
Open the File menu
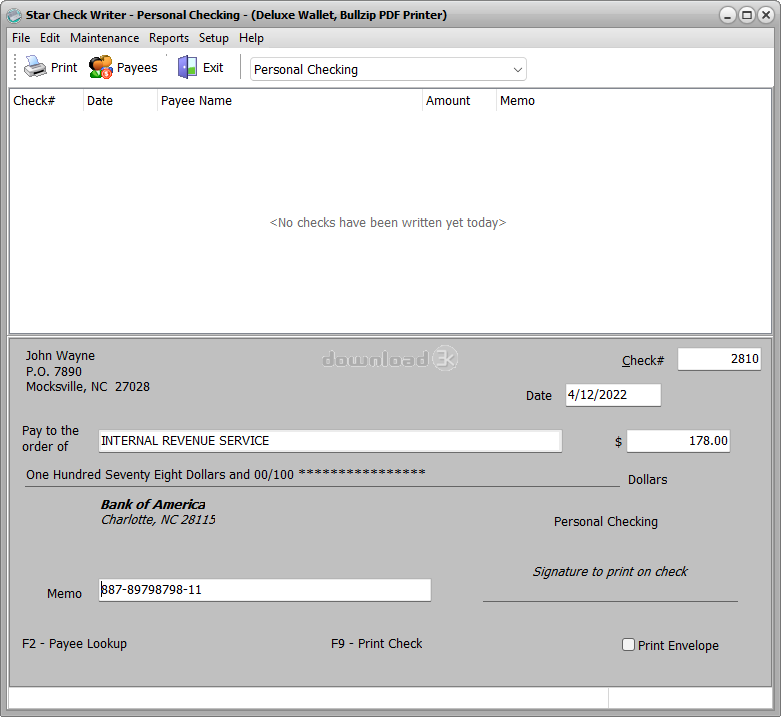(x=21, y=38)
